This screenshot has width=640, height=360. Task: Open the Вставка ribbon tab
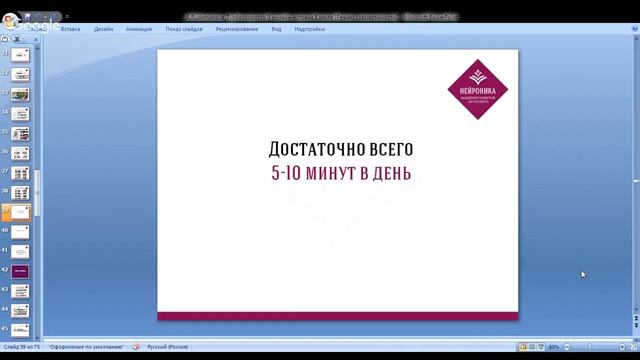[x=70, y=29]
